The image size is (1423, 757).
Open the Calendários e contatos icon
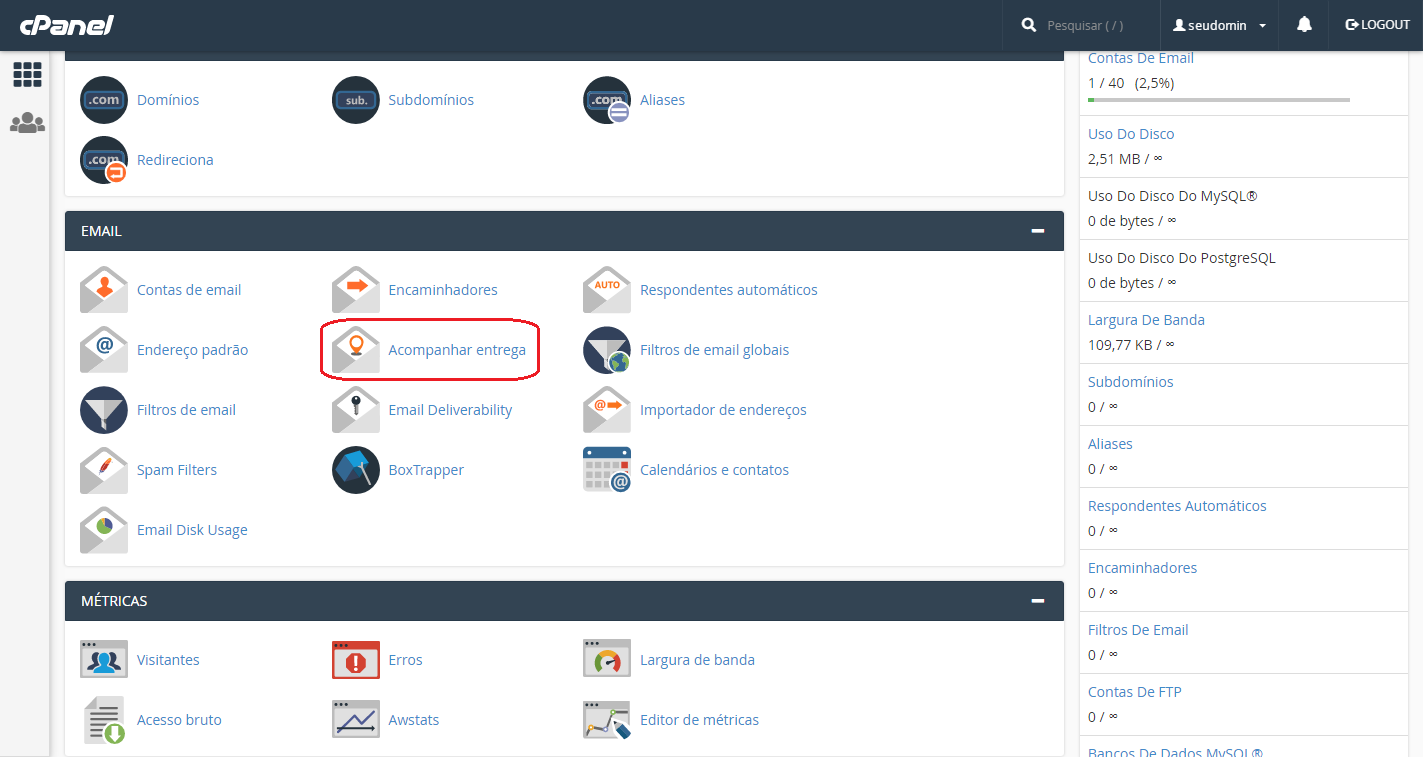click(x=607, y=470)
